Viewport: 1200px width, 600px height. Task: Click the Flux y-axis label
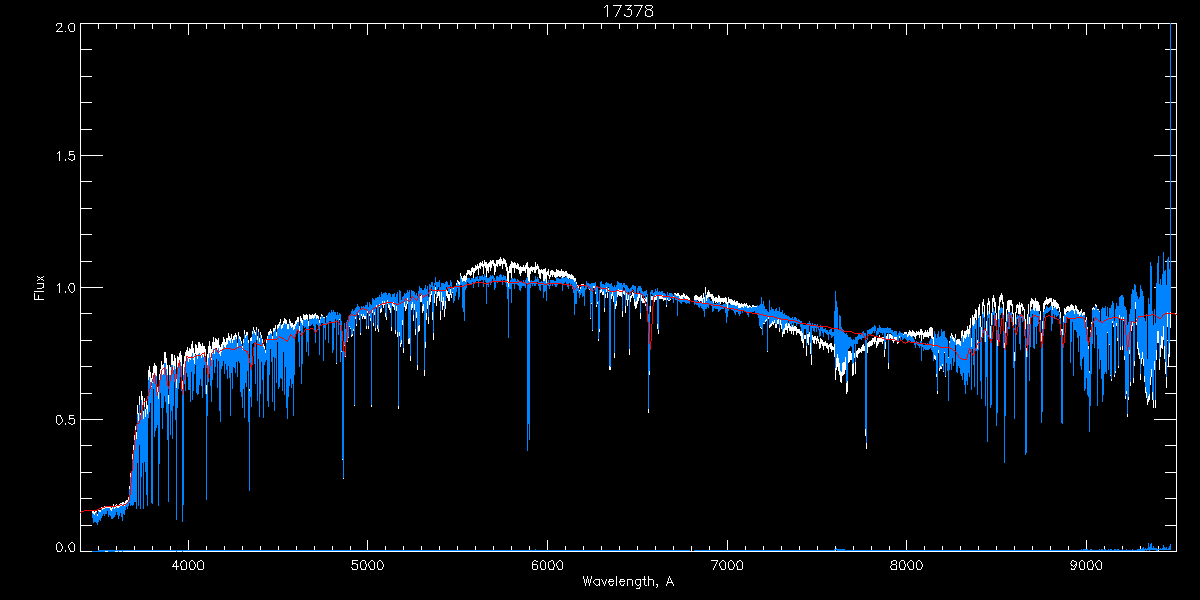(40, 289)
